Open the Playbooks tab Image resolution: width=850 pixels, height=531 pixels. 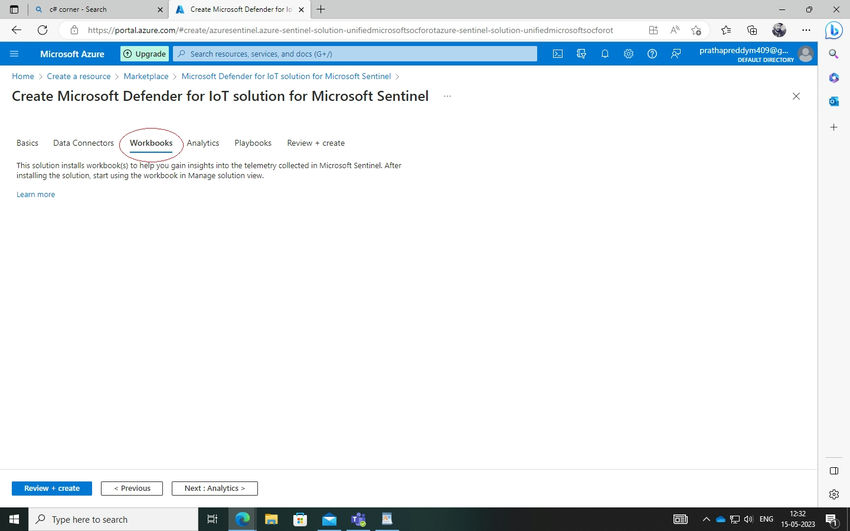point(253,143)
